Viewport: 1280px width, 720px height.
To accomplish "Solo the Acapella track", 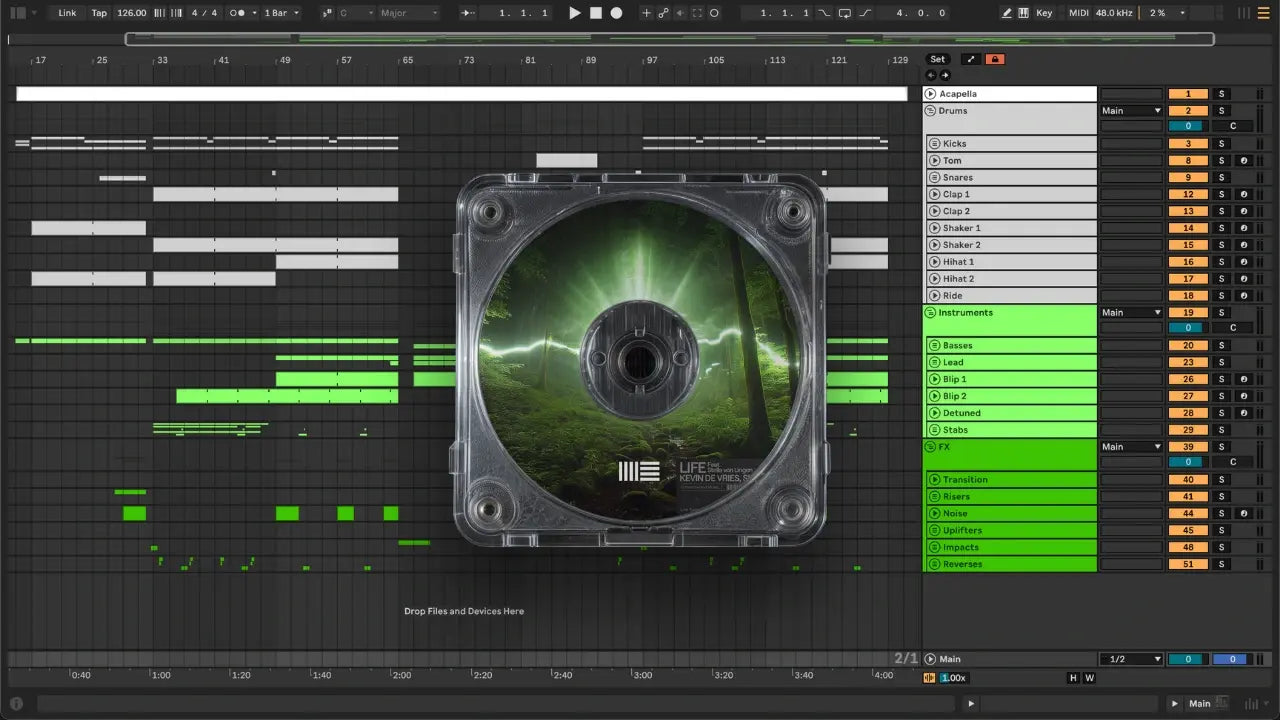I will 1220,94.
